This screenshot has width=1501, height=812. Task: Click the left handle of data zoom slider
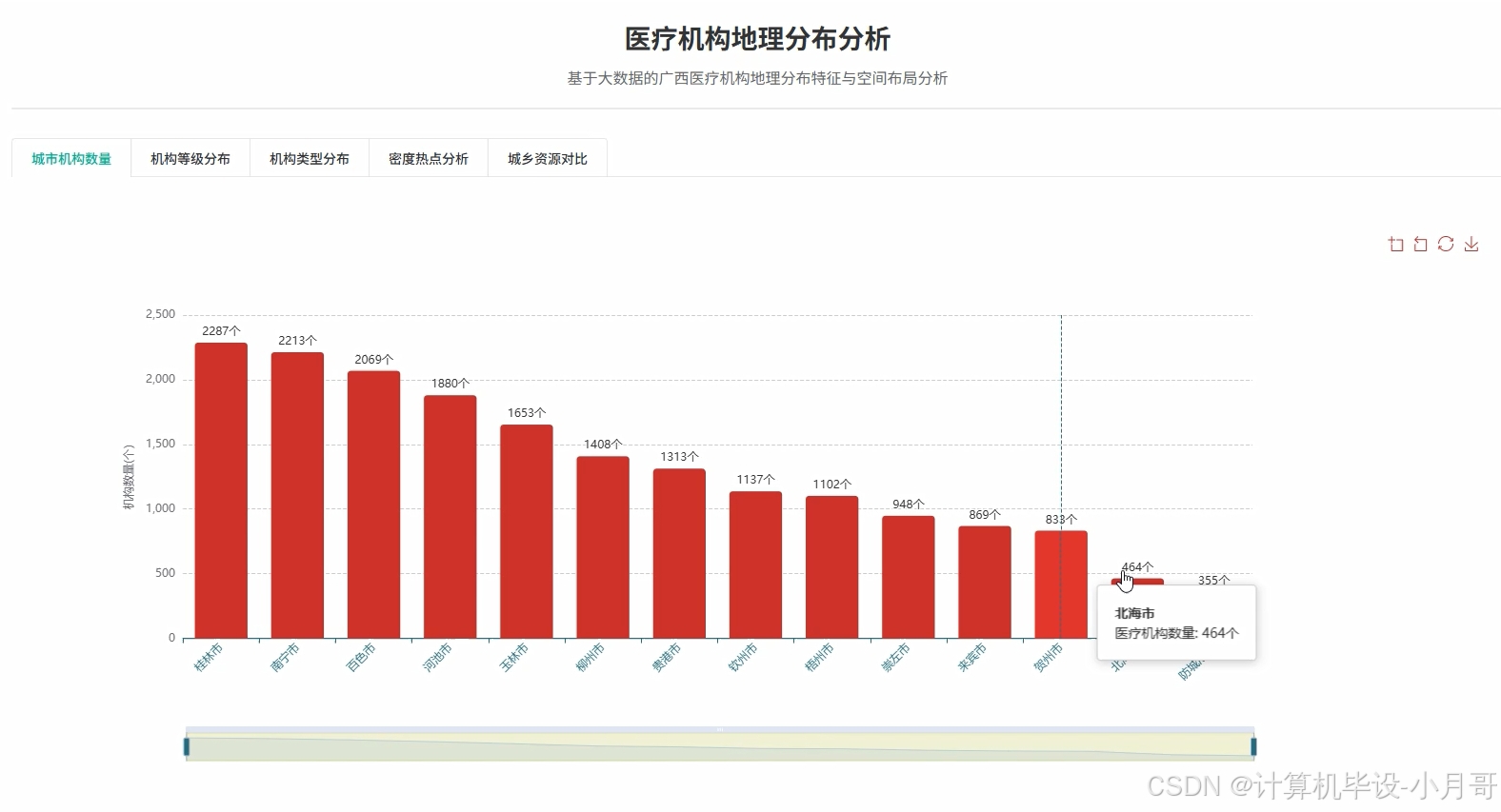[x=187, y=747]
